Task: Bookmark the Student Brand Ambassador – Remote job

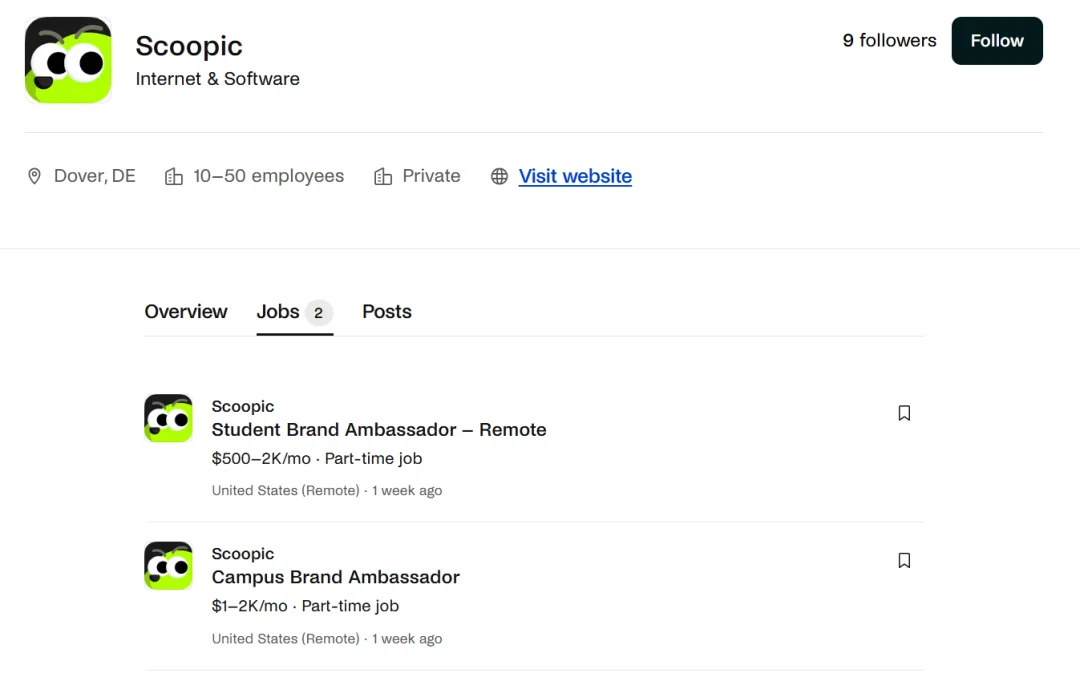Action: click(x=904, y=413)
